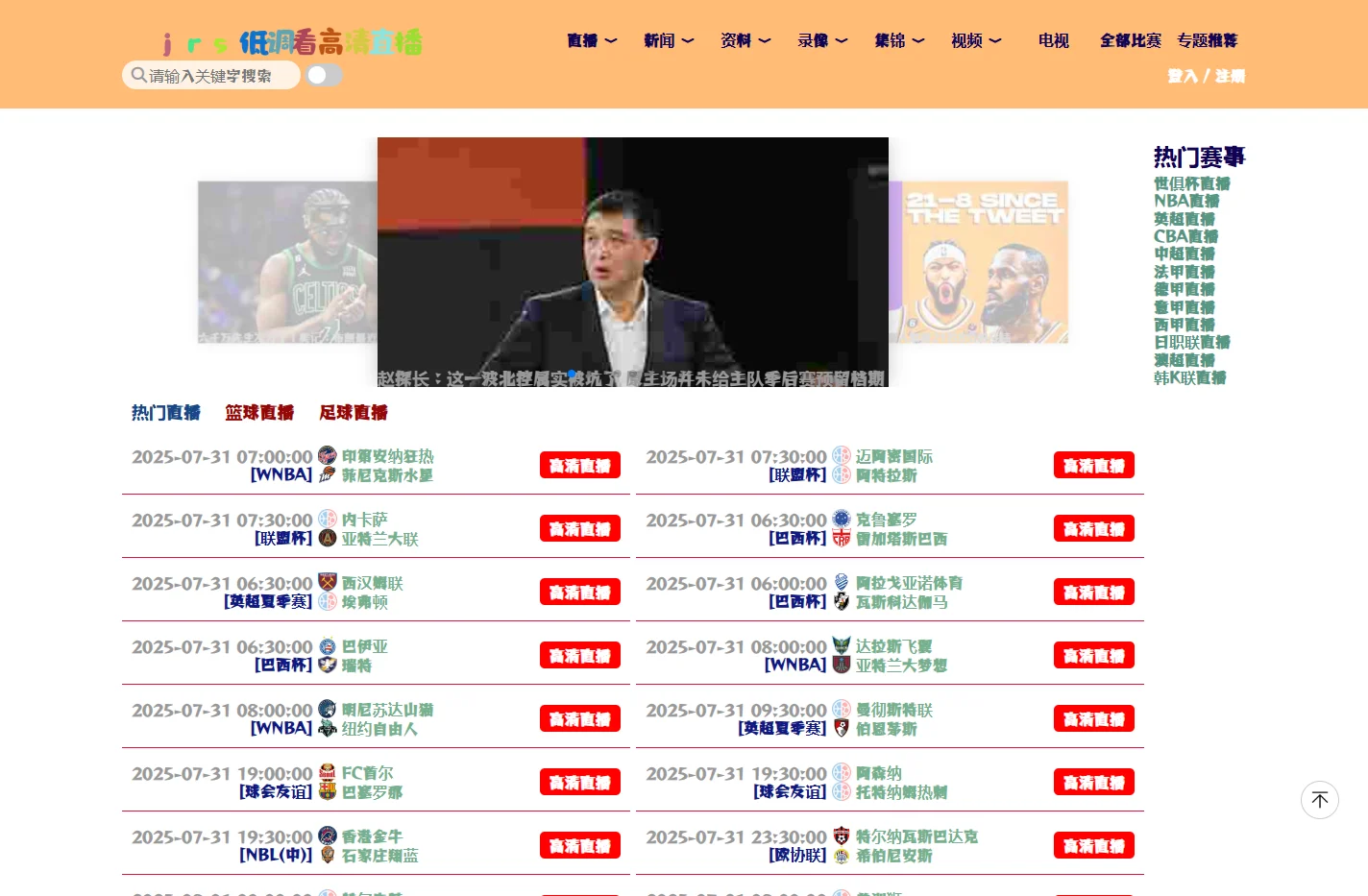Expand the 资料 dropdown menu
1368x896 pixels.
[x=745, y=40]
